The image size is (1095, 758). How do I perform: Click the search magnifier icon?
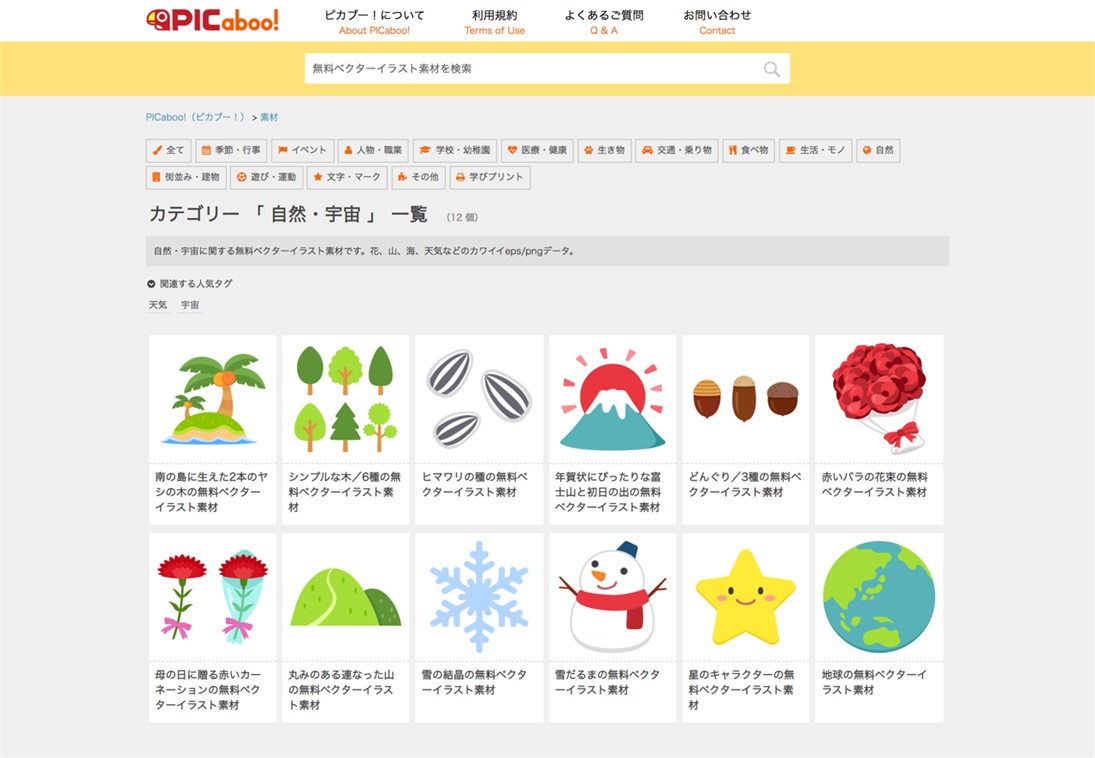coord(772,69)
